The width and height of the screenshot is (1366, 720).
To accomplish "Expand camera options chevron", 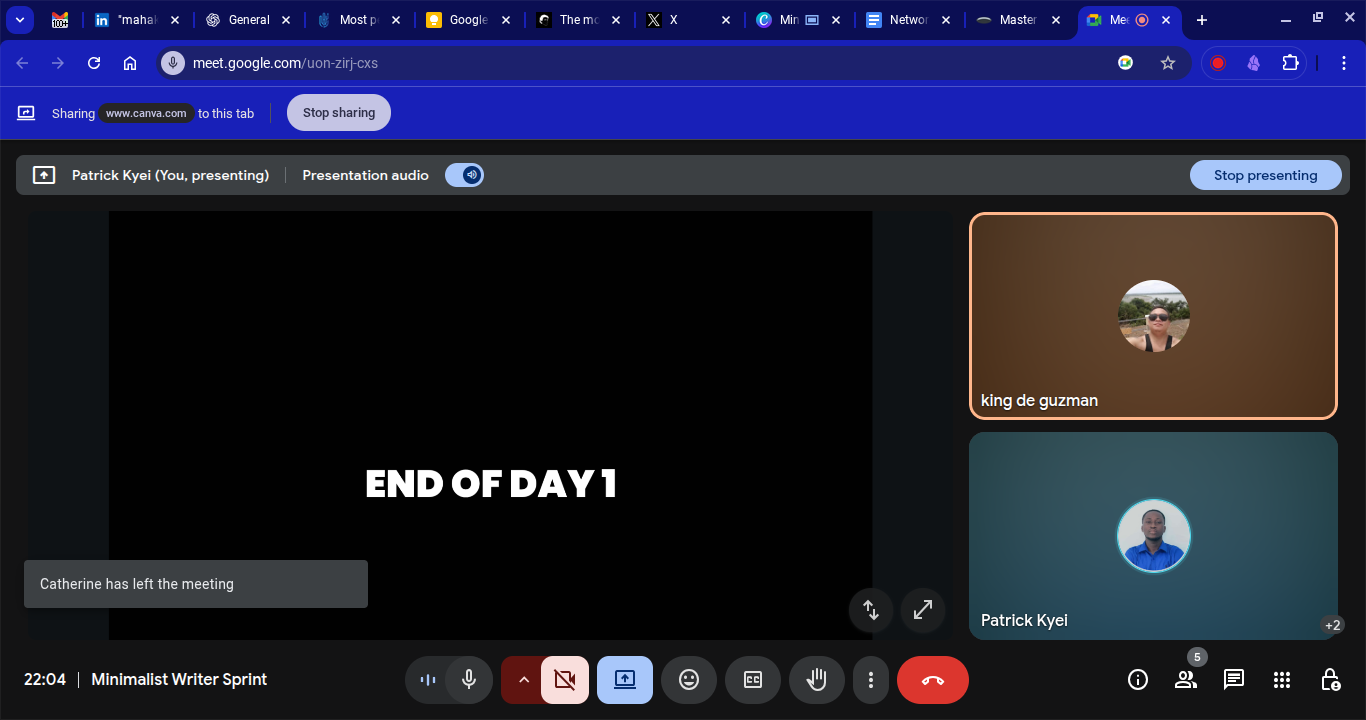I will [x=522, y=680].
